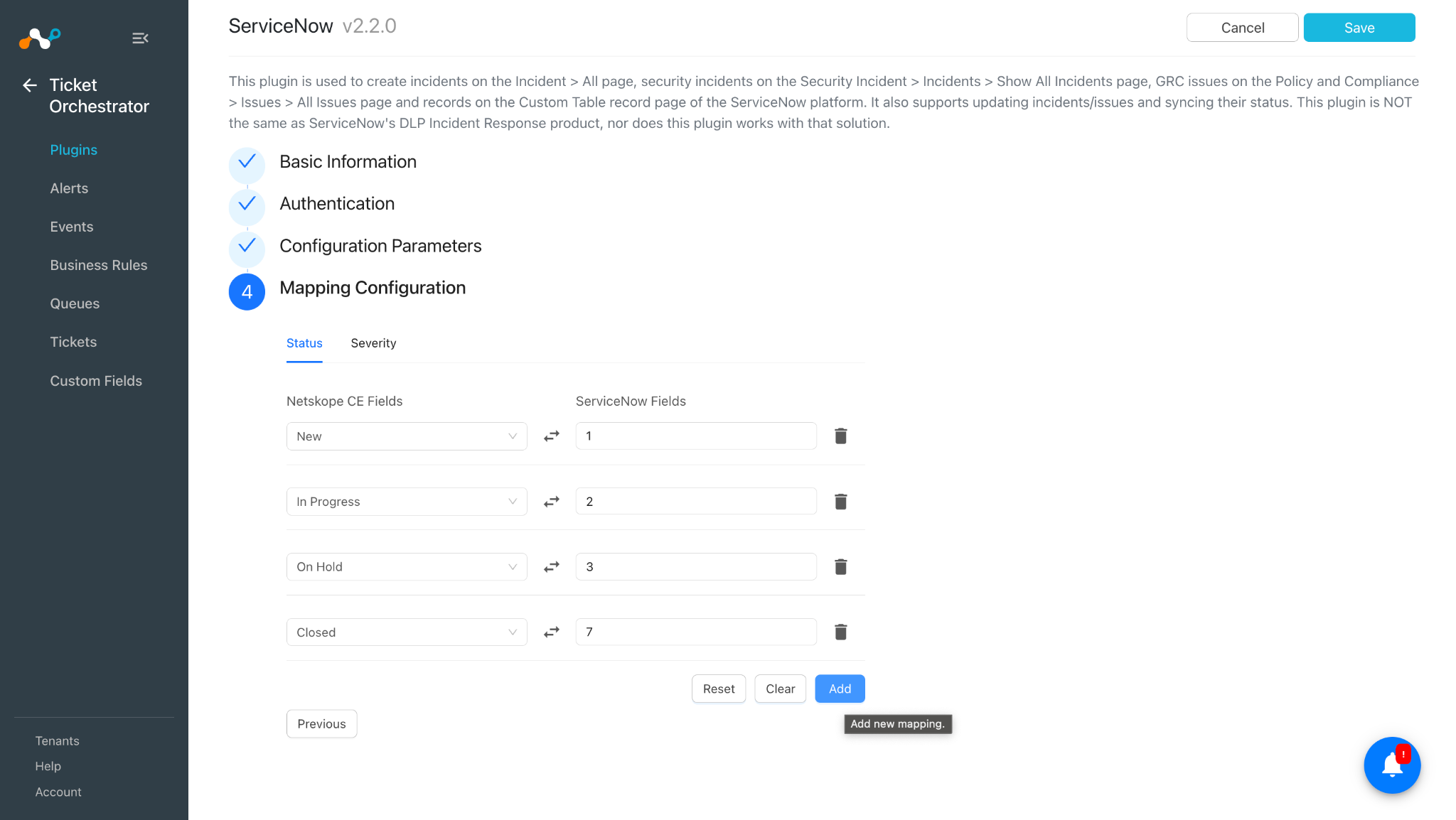Screen dimensions: 1456x820
Task: Delete the On Hold mapping row
Action: coord(840,567)
